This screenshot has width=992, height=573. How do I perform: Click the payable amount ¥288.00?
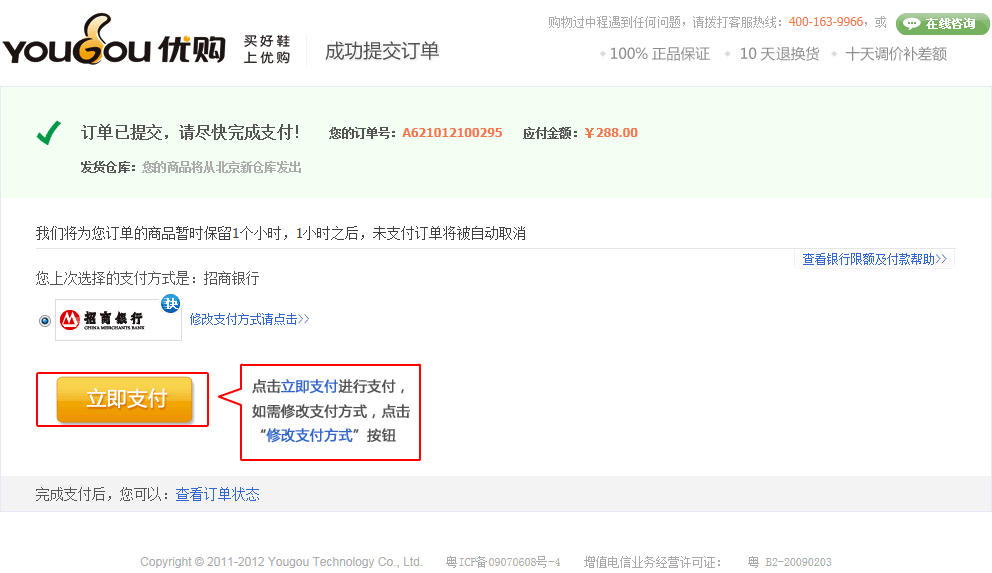coord(611,133)
